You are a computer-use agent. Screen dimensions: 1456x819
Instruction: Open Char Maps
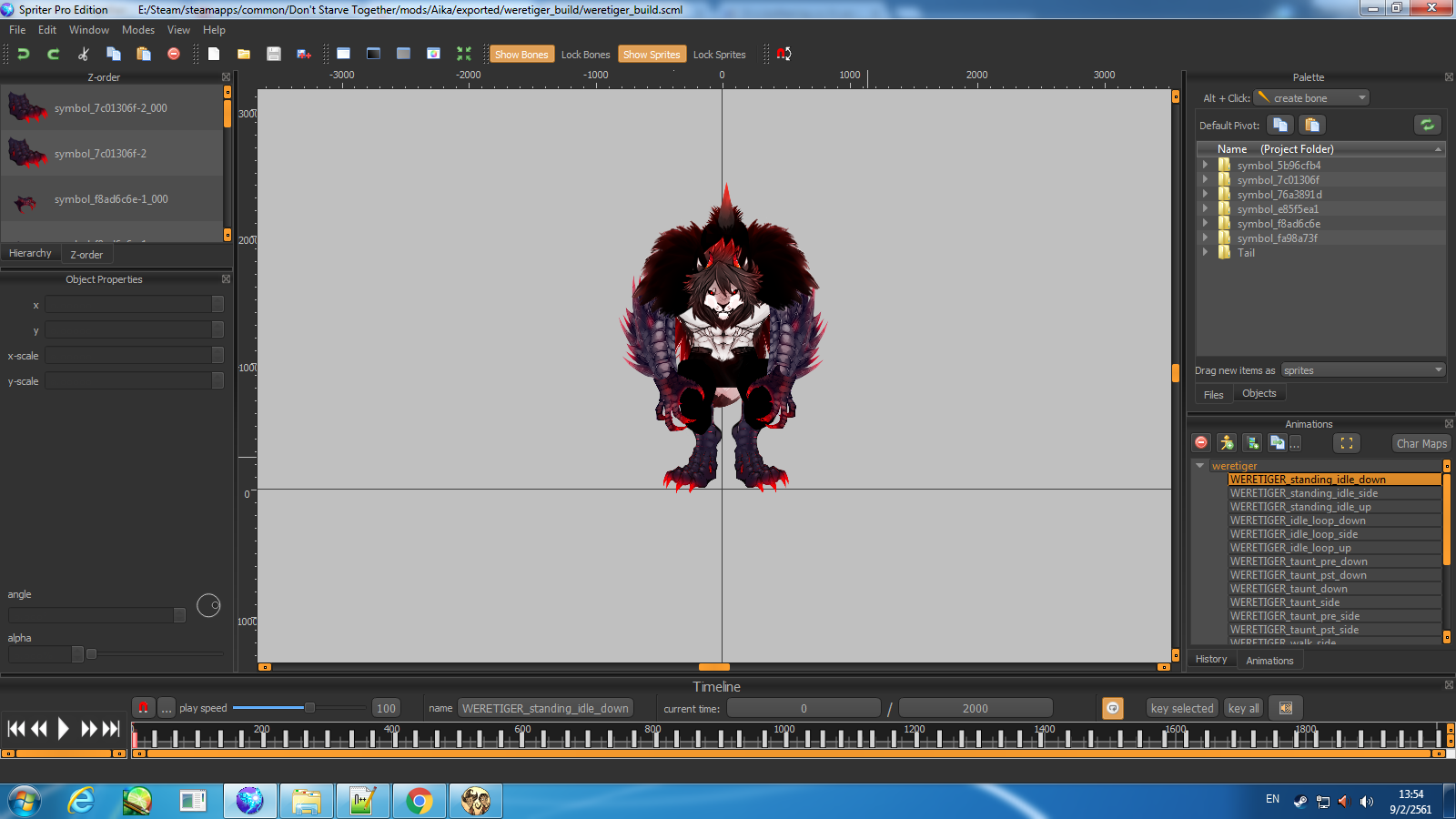click(x=1421, y=443)
